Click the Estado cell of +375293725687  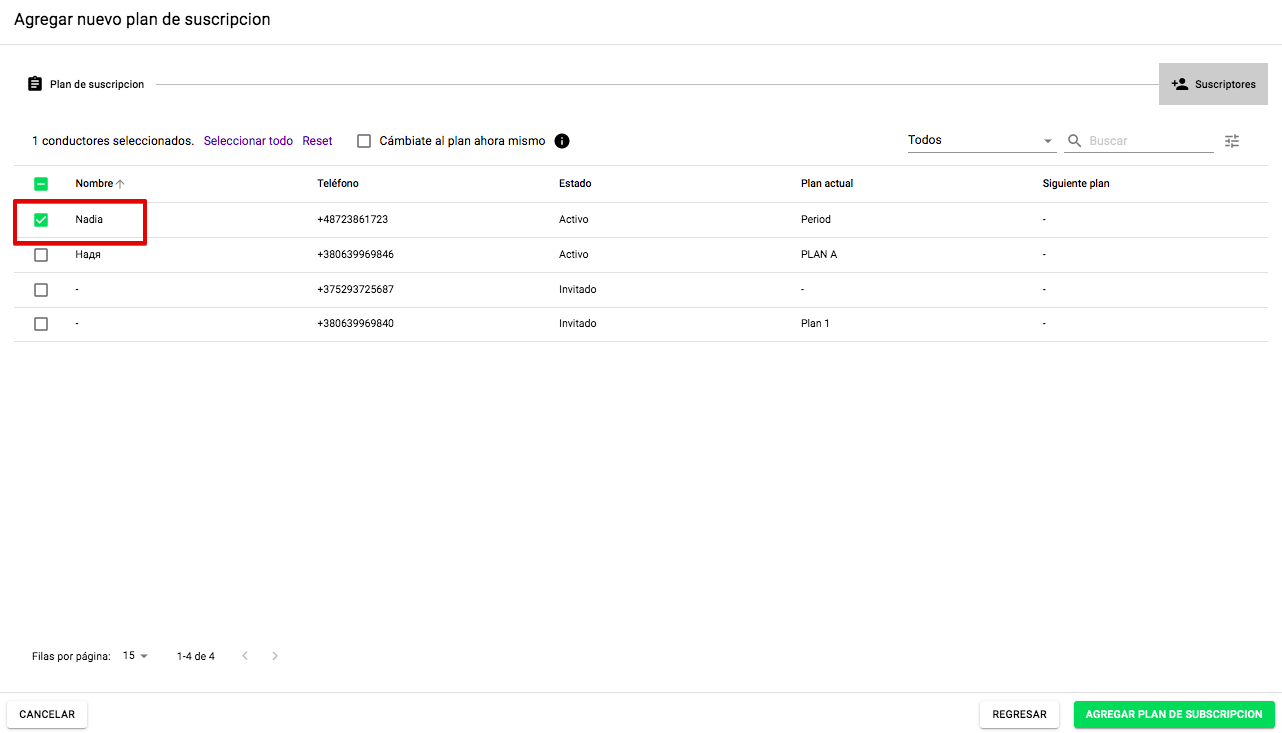(x=578, y=289)
